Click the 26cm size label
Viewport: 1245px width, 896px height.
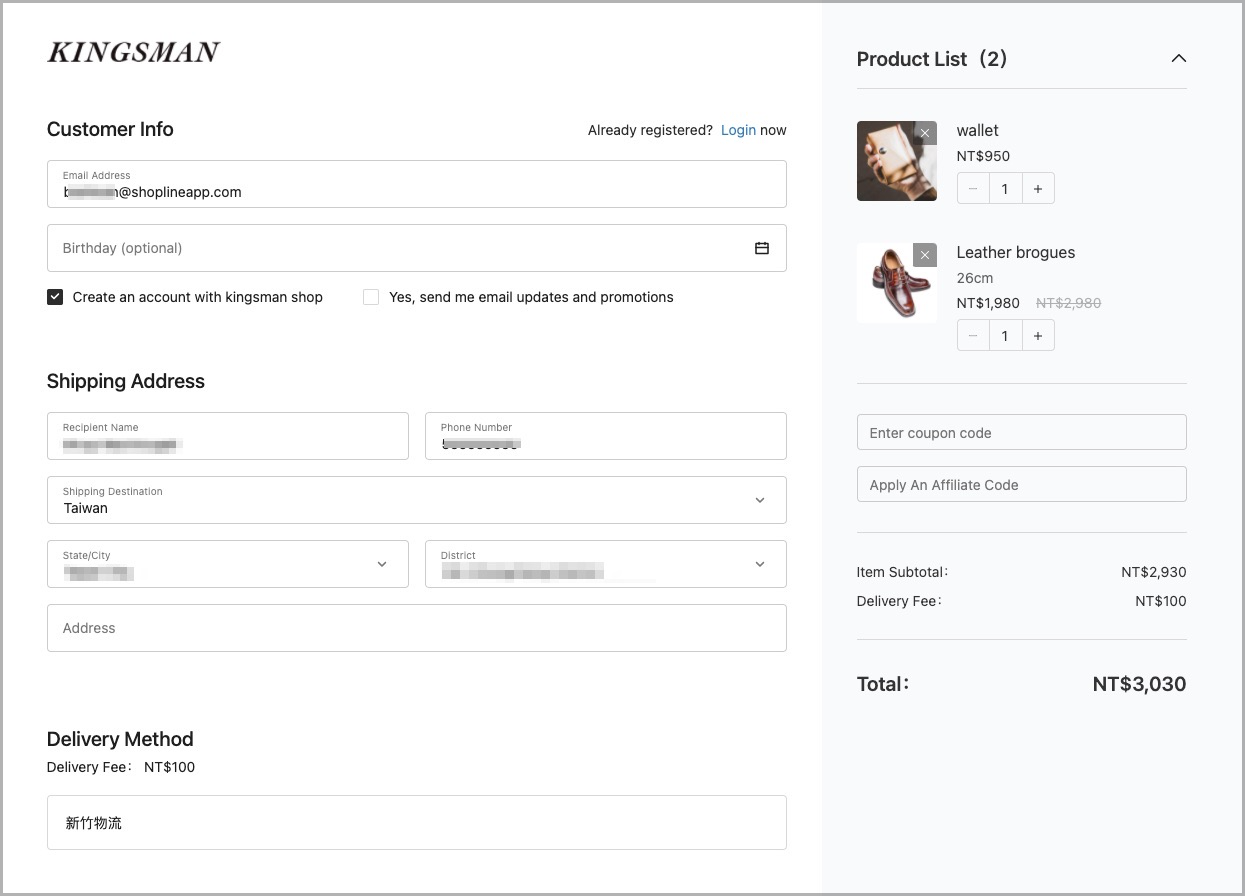(975, 278)
